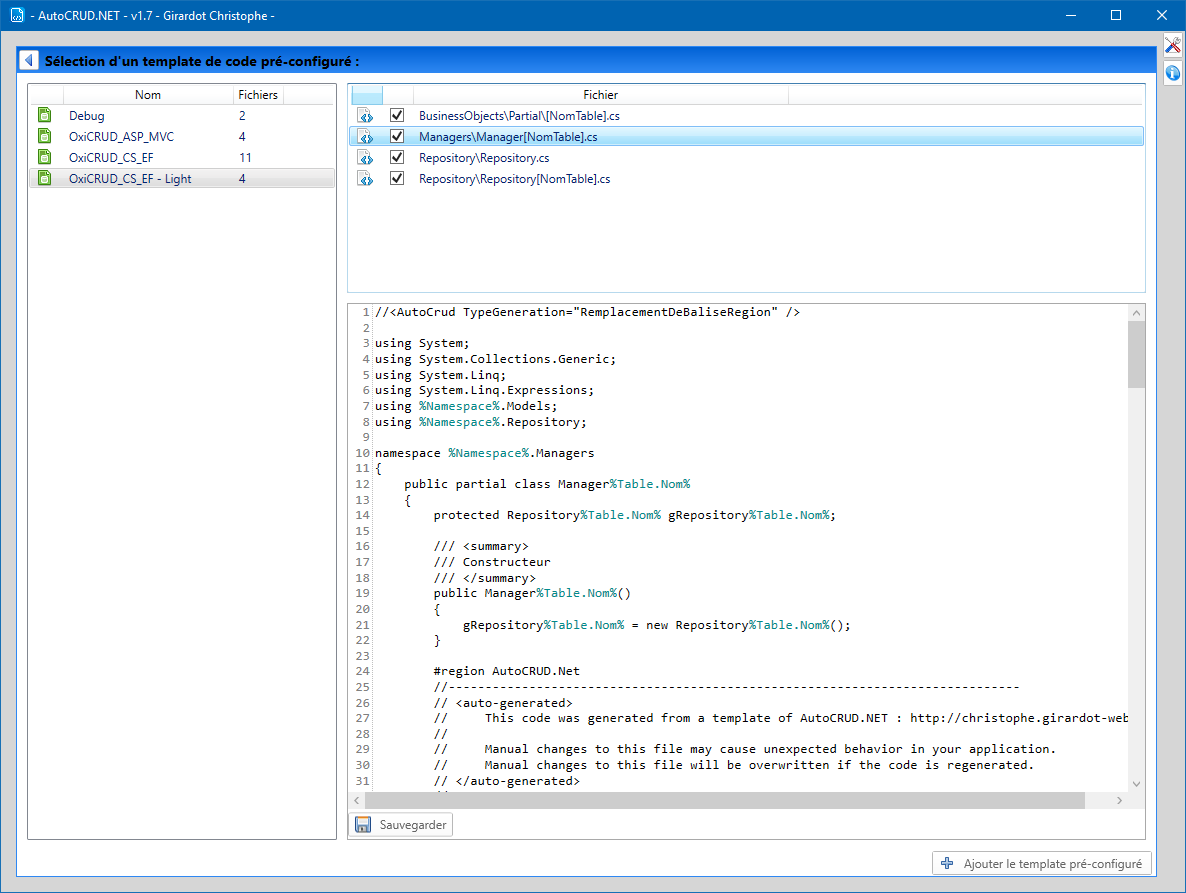
Task: Select file Repository\Repository[NomTable].cs
Action: (514, 179)
